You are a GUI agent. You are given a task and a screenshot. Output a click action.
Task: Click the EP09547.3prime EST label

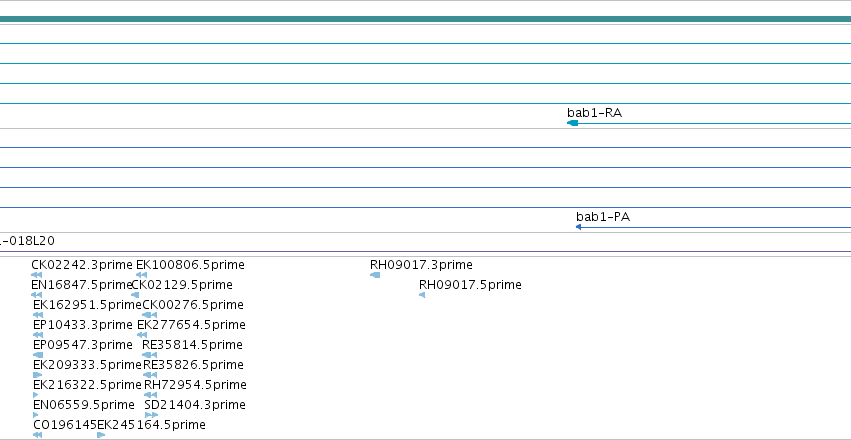[x=82, y=345]
